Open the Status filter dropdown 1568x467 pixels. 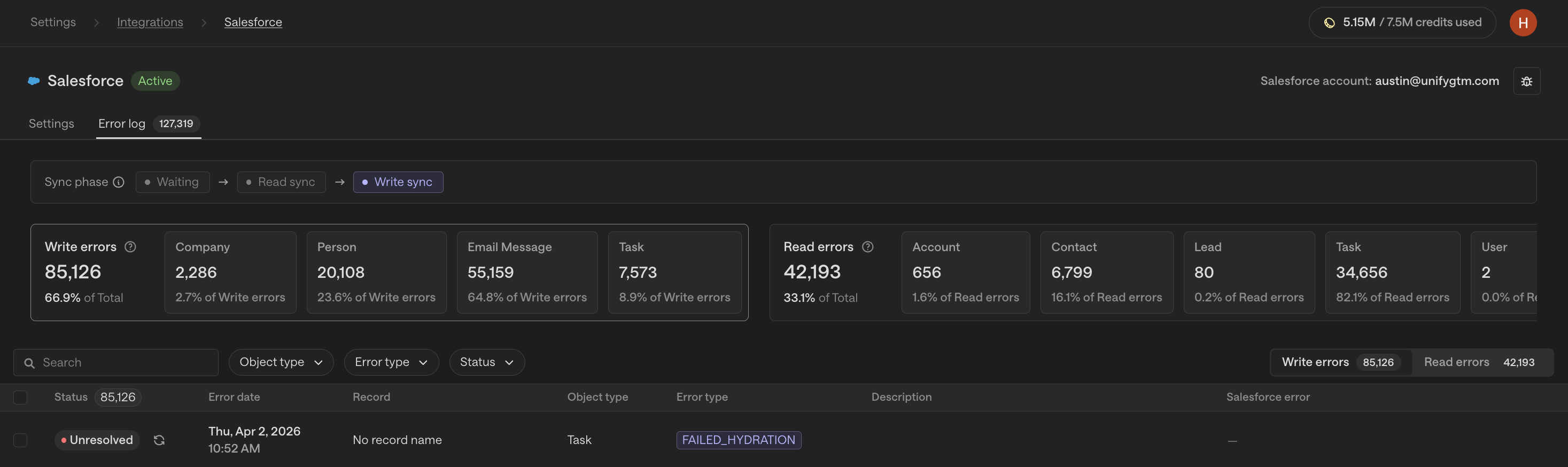(x=487, y=362)
